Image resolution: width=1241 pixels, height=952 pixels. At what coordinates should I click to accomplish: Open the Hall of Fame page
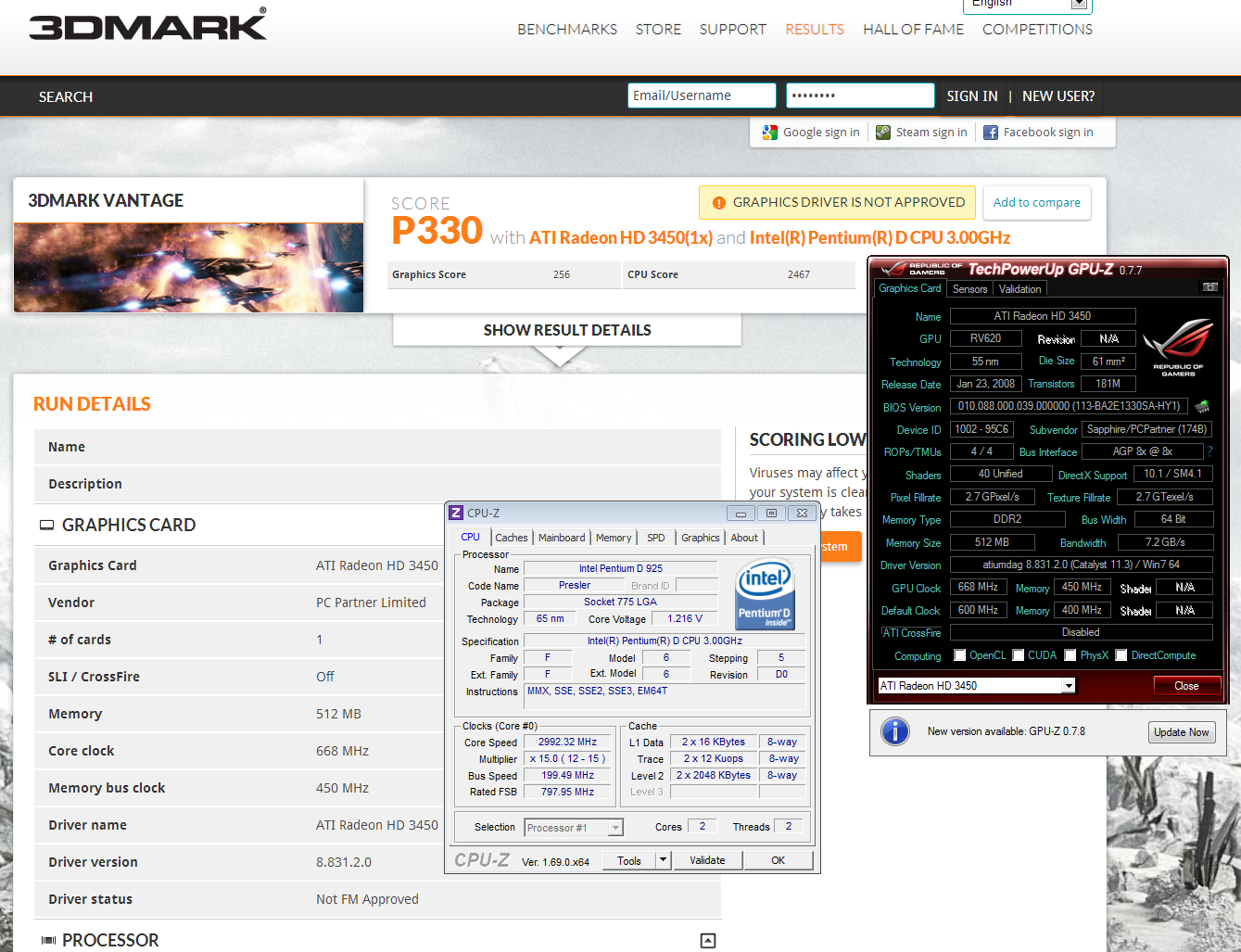(913, 30)
